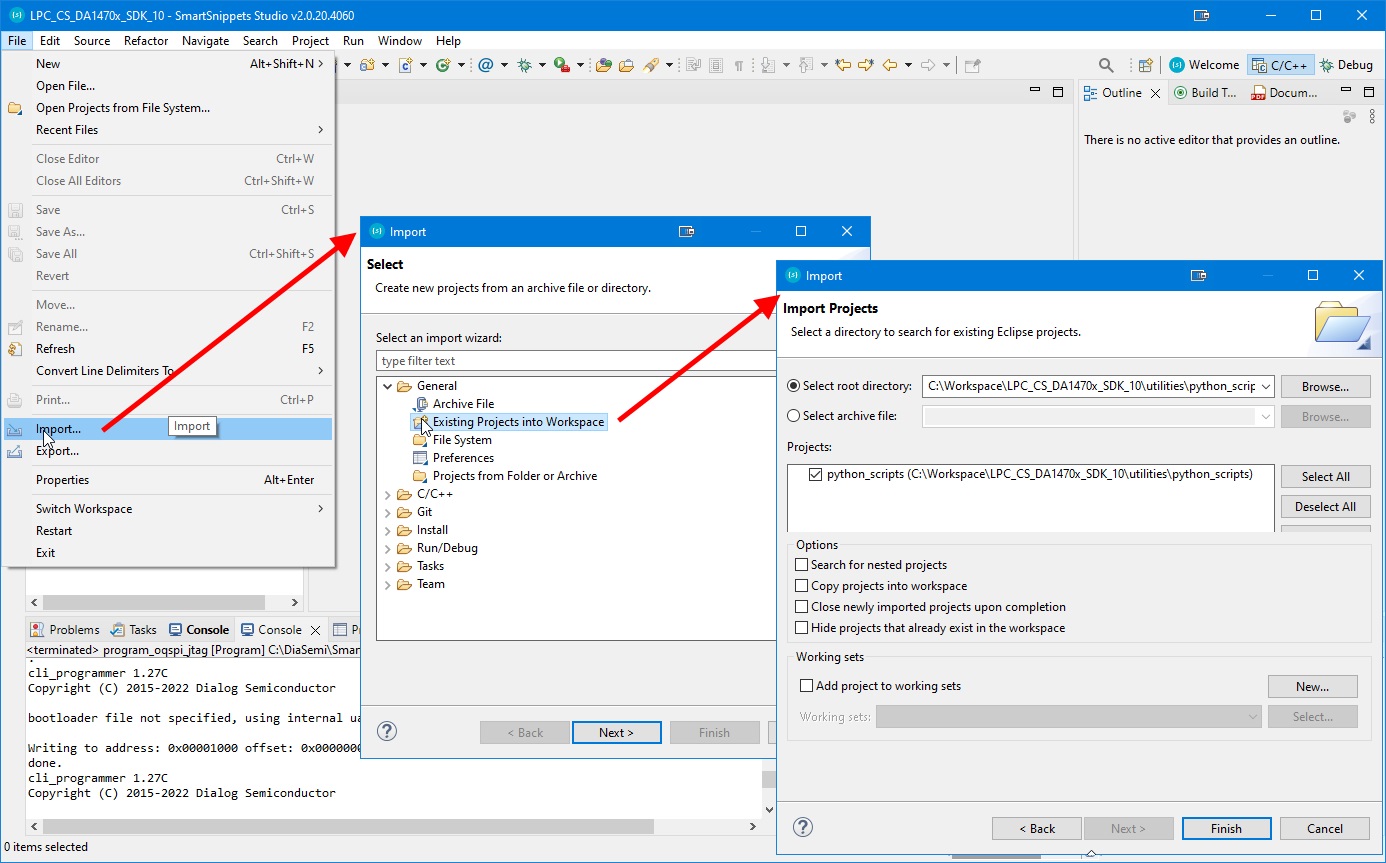1386x863 pixels.
Task: Open the Switch Workspace submenu
Action: coord(167,509)
